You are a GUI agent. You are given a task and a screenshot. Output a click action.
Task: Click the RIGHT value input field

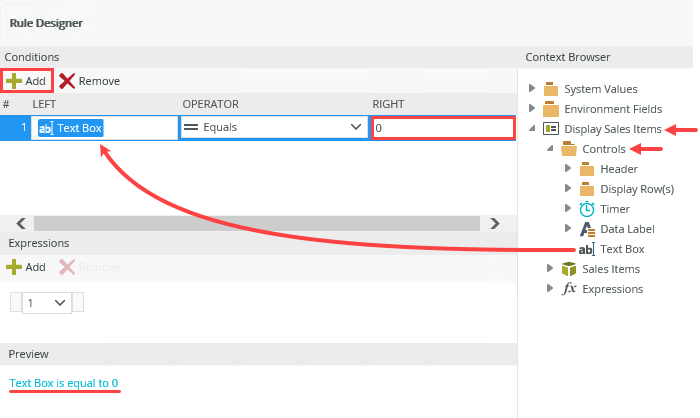click(443, 128)
